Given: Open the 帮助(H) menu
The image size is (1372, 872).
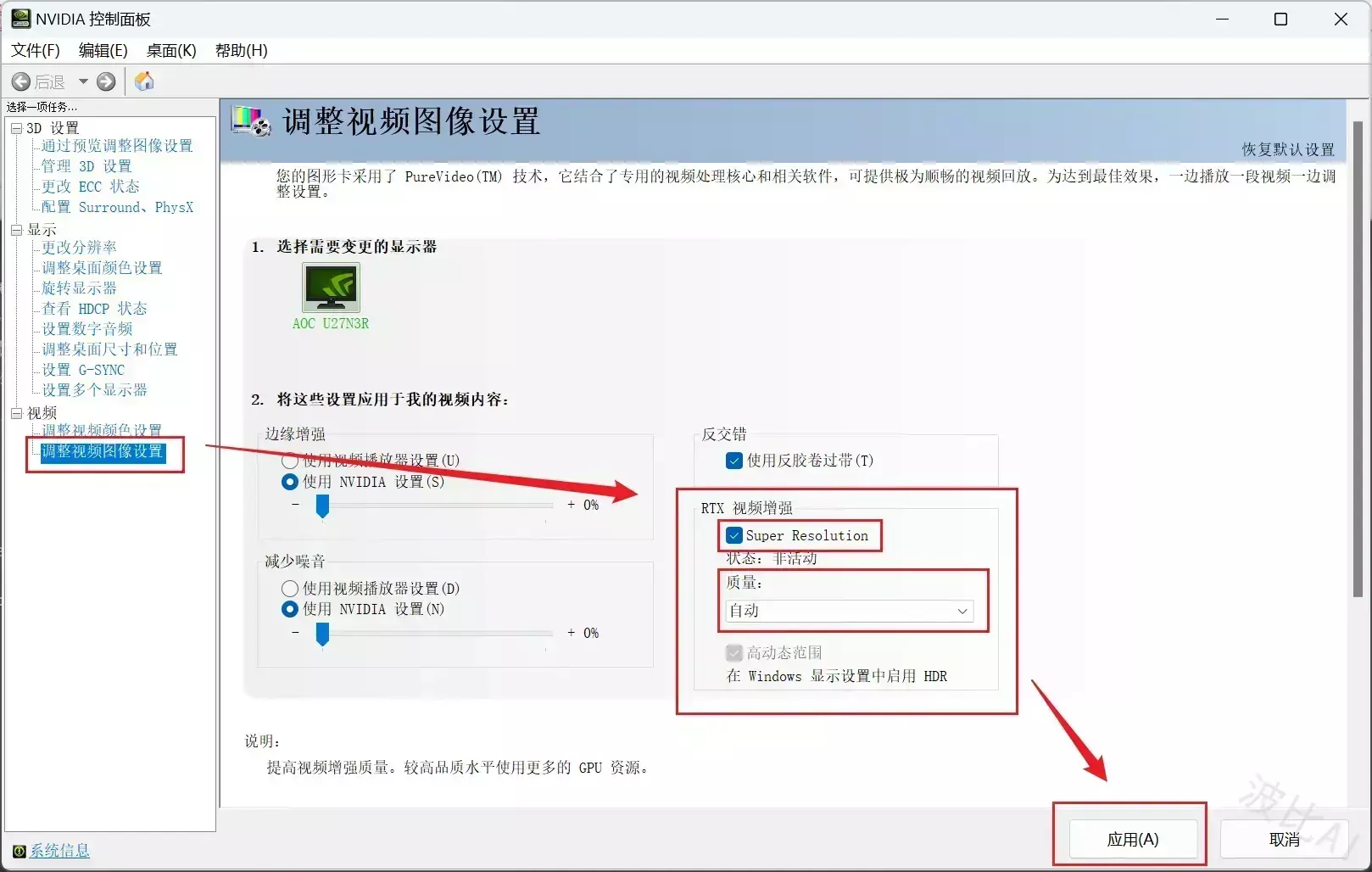Looking at the screenshot, I should point(241,50).
